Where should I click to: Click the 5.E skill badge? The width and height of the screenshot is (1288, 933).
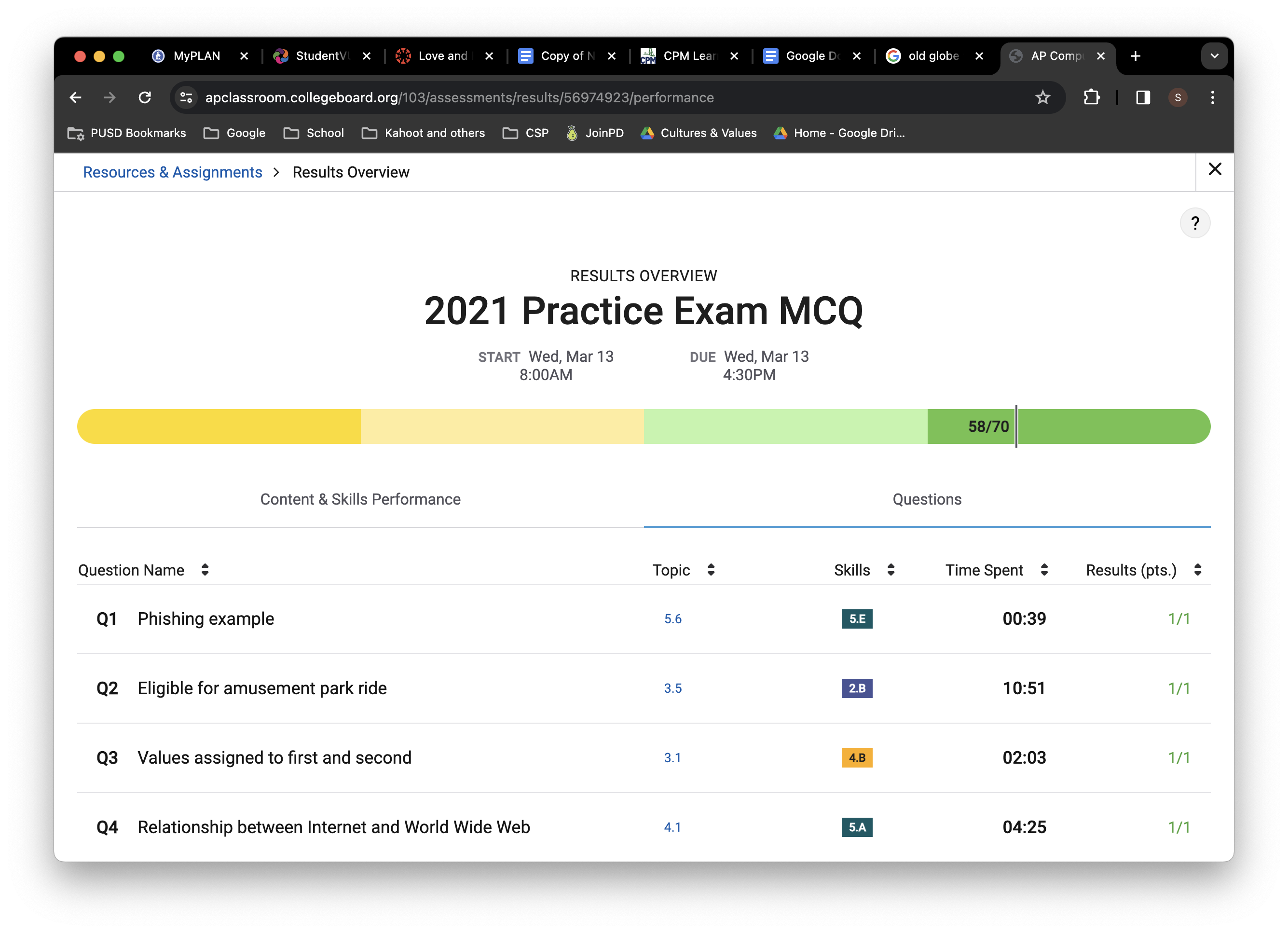tap(856, 618)
